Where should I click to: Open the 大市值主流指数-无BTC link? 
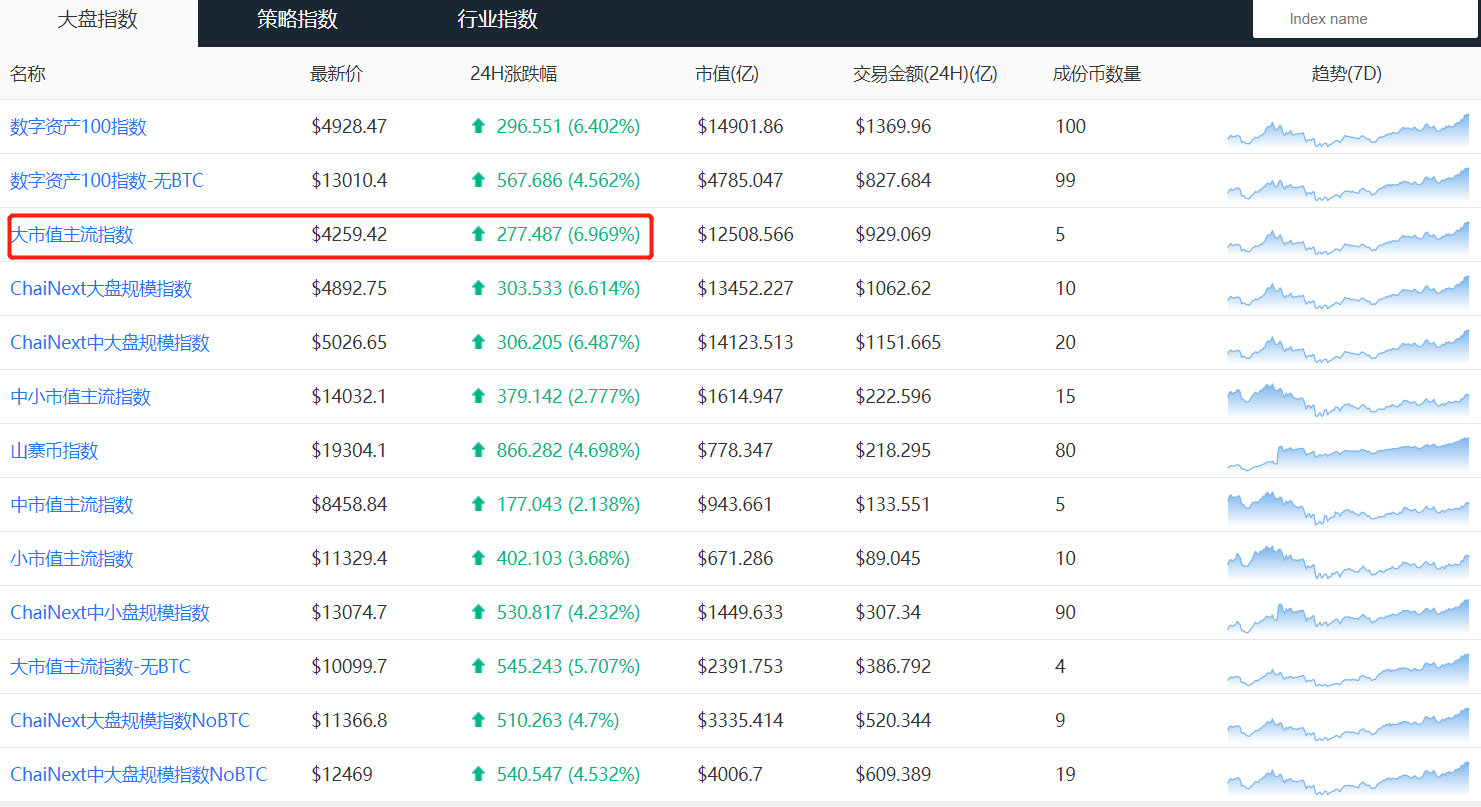pyautogui.click(x=100, y=667)
